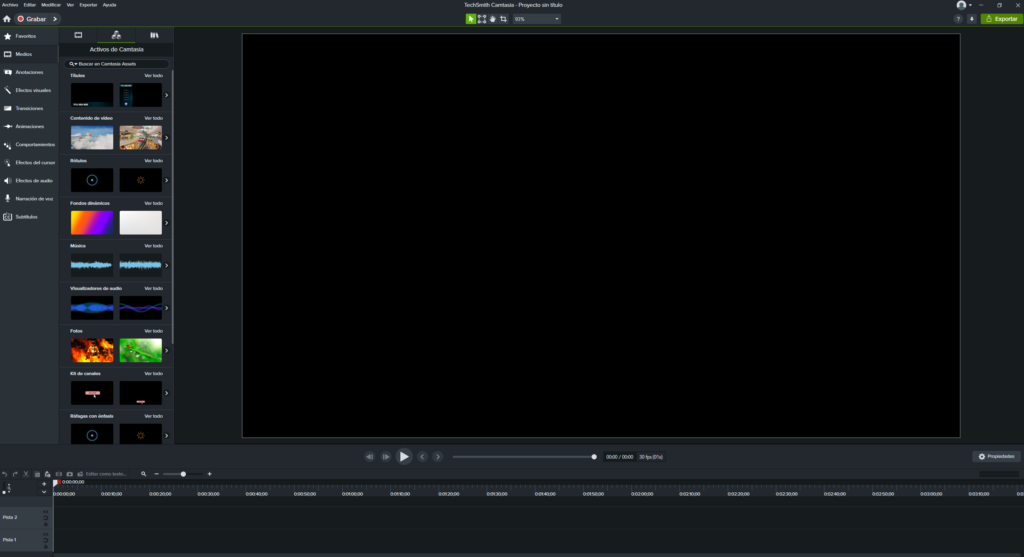The width and height of the screenshot is (1024, 557).
Task: Click the Paste icon in timeline toolbar
Action: pyautogui.click(x=48, y=474)
